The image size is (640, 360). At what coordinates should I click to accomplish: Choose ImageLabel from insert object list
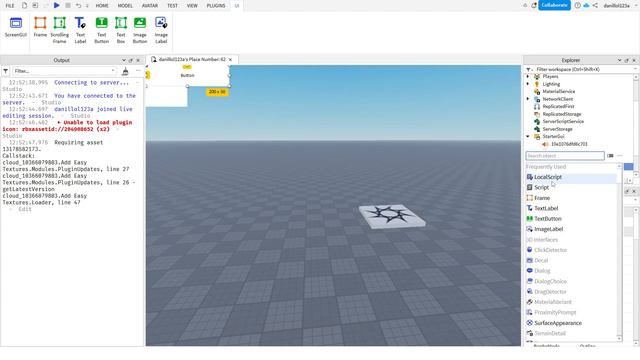coord(571,229)
